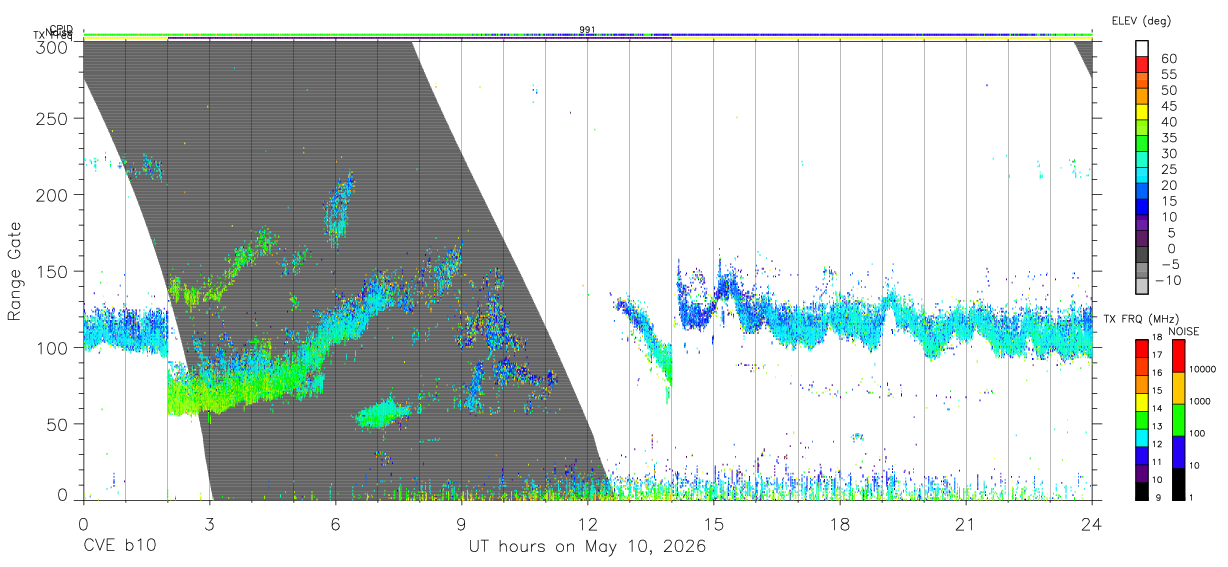Click the y-axis tick label '200'

point(52,194)
